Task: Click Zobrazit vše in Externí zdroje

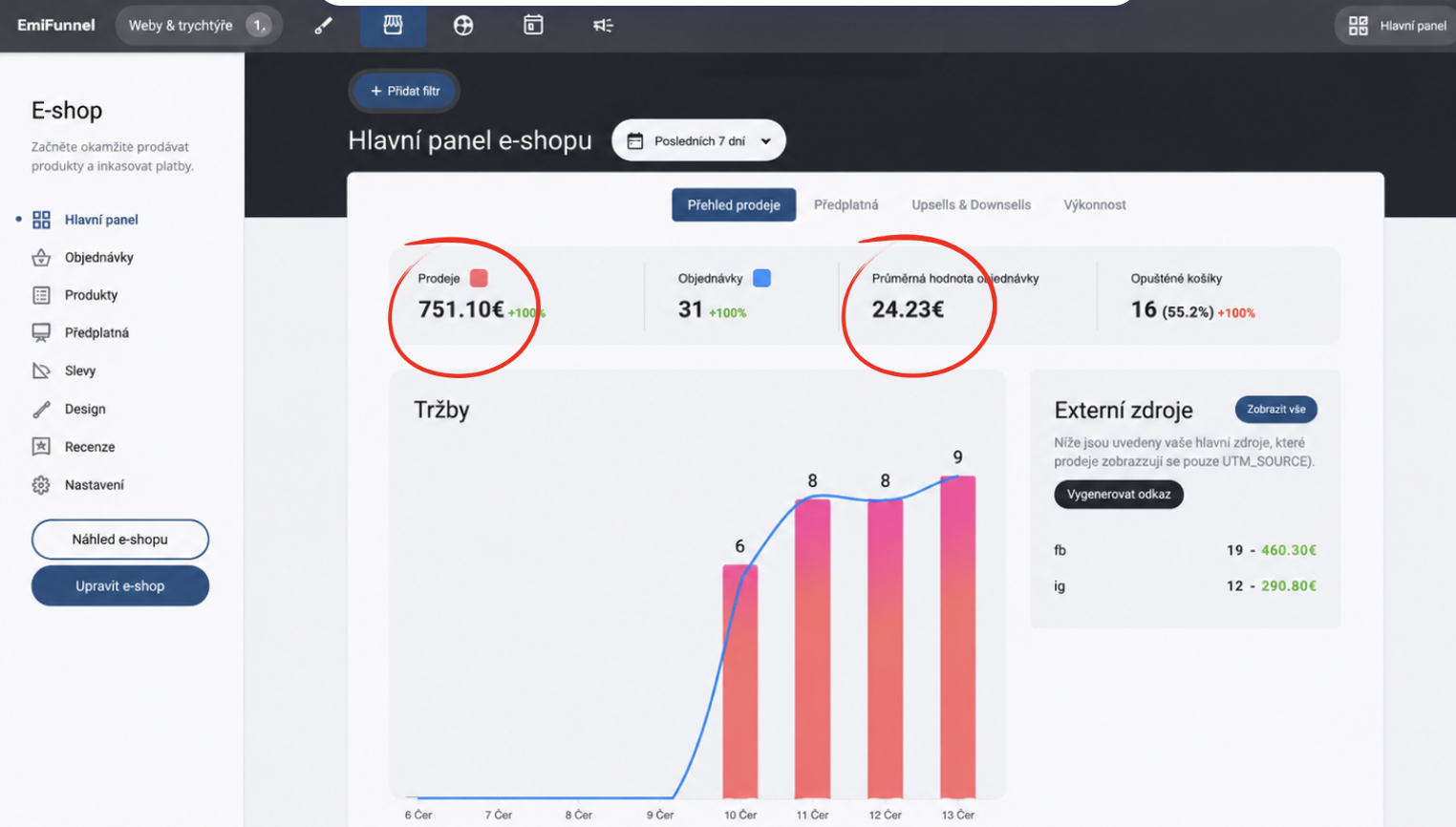Action: pyautogui.click(x=1275, y=409)
